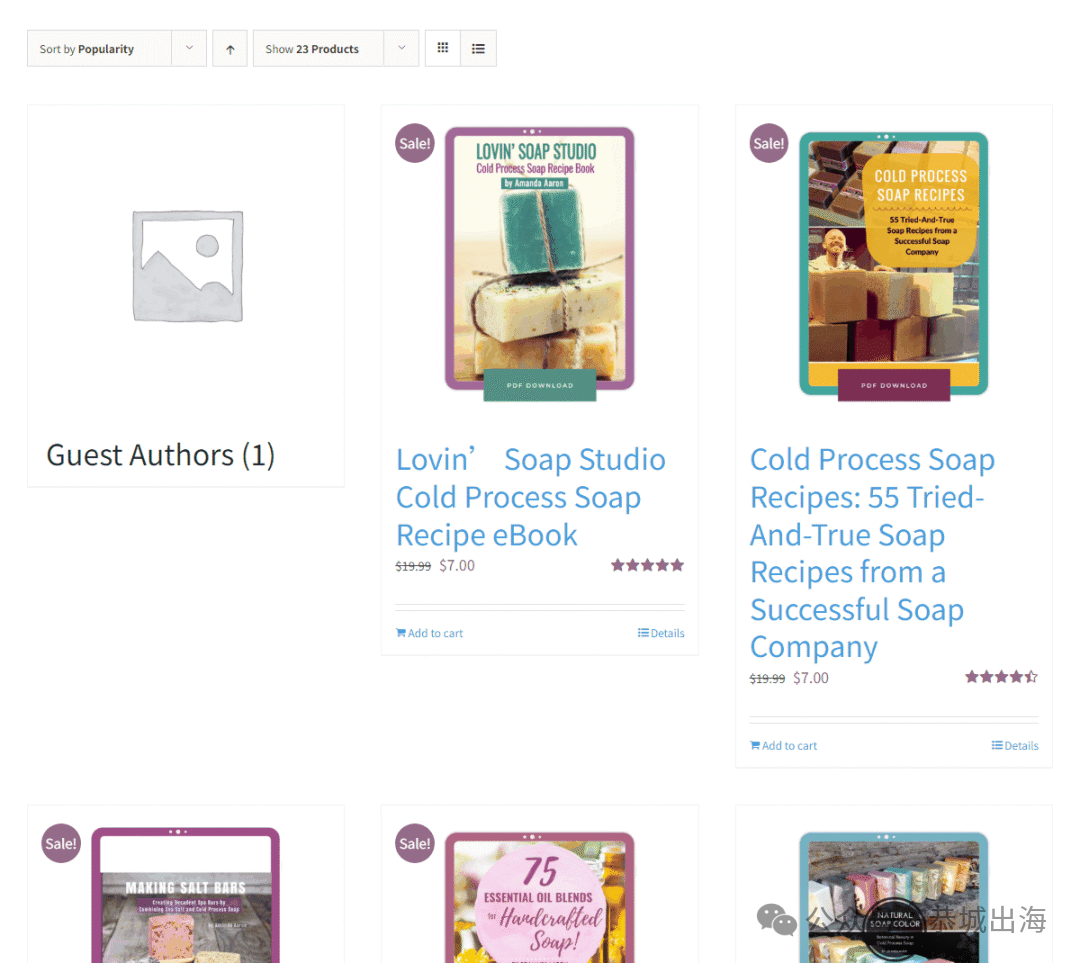Click five-star rating of Lovin' Soap Studio eBook

tap(647, 566)
